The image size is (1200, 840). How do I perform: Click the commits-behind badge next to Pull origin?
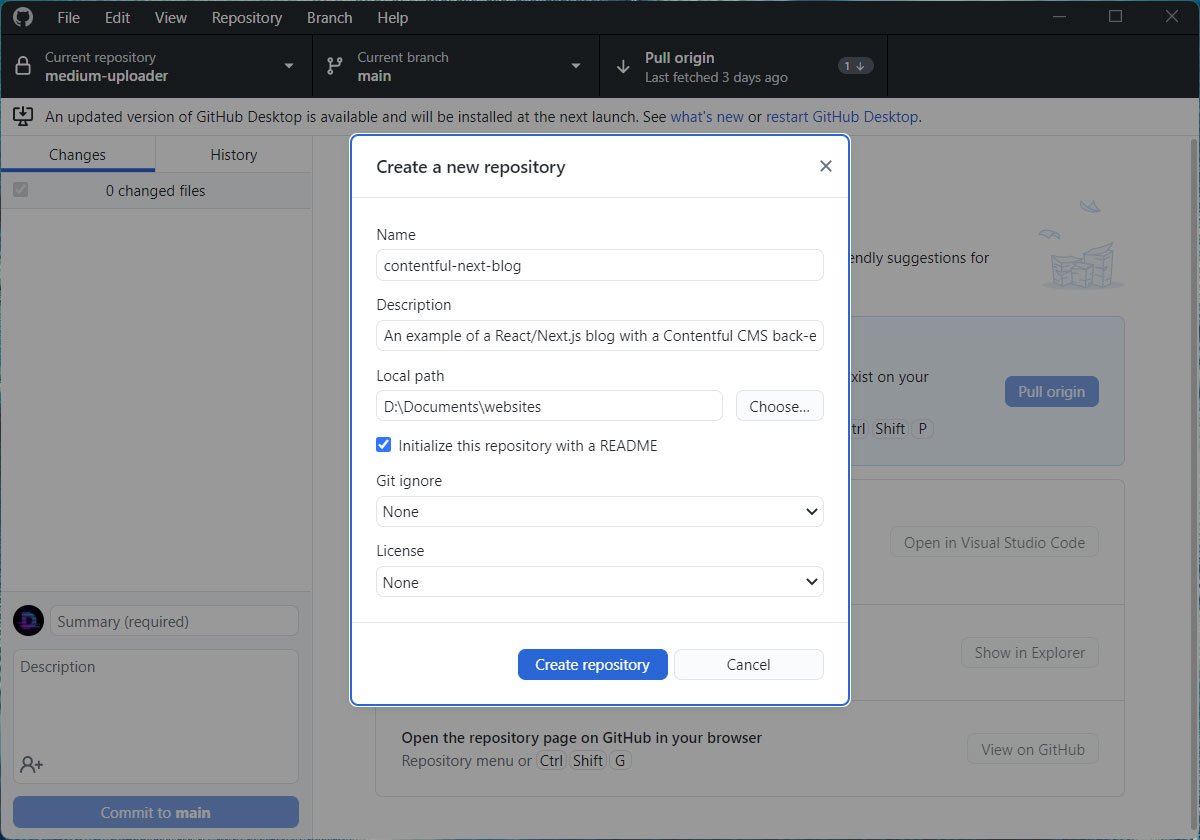pyautogui.click(x=855, y=65)
